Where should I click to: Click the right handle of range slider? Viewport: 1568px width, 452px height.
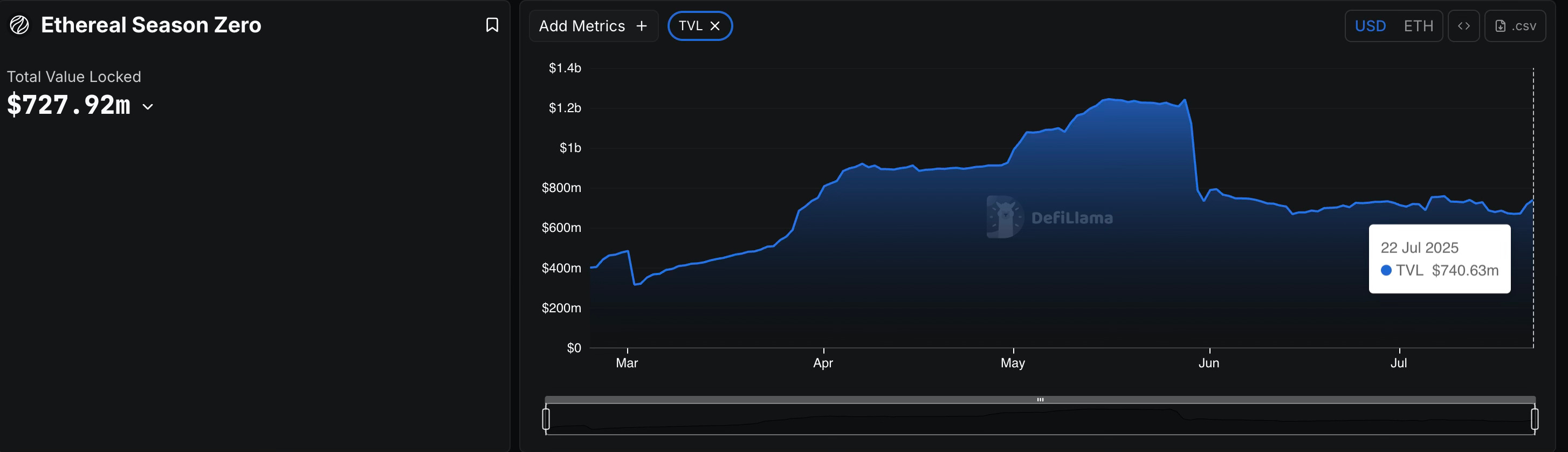click(1535, 419)
